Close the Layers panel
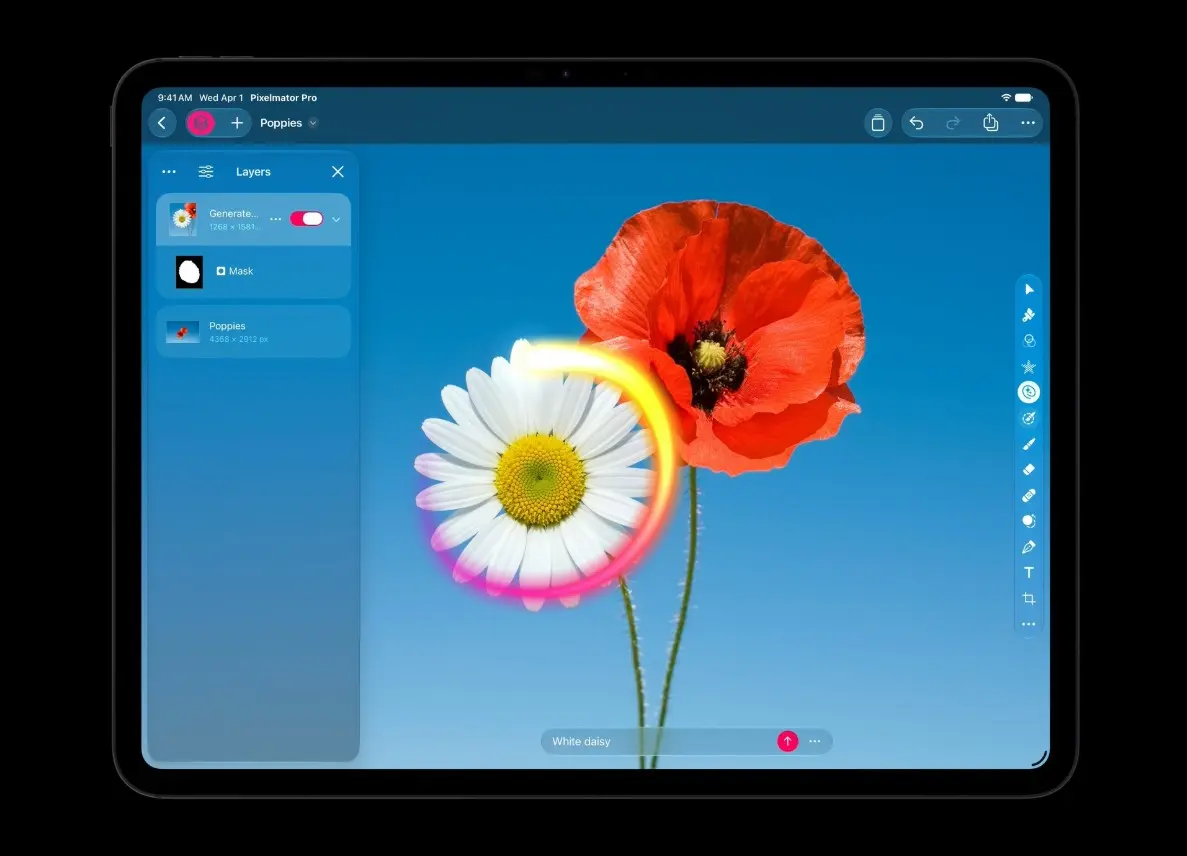The image size is (1187, 856). [338, 172]
